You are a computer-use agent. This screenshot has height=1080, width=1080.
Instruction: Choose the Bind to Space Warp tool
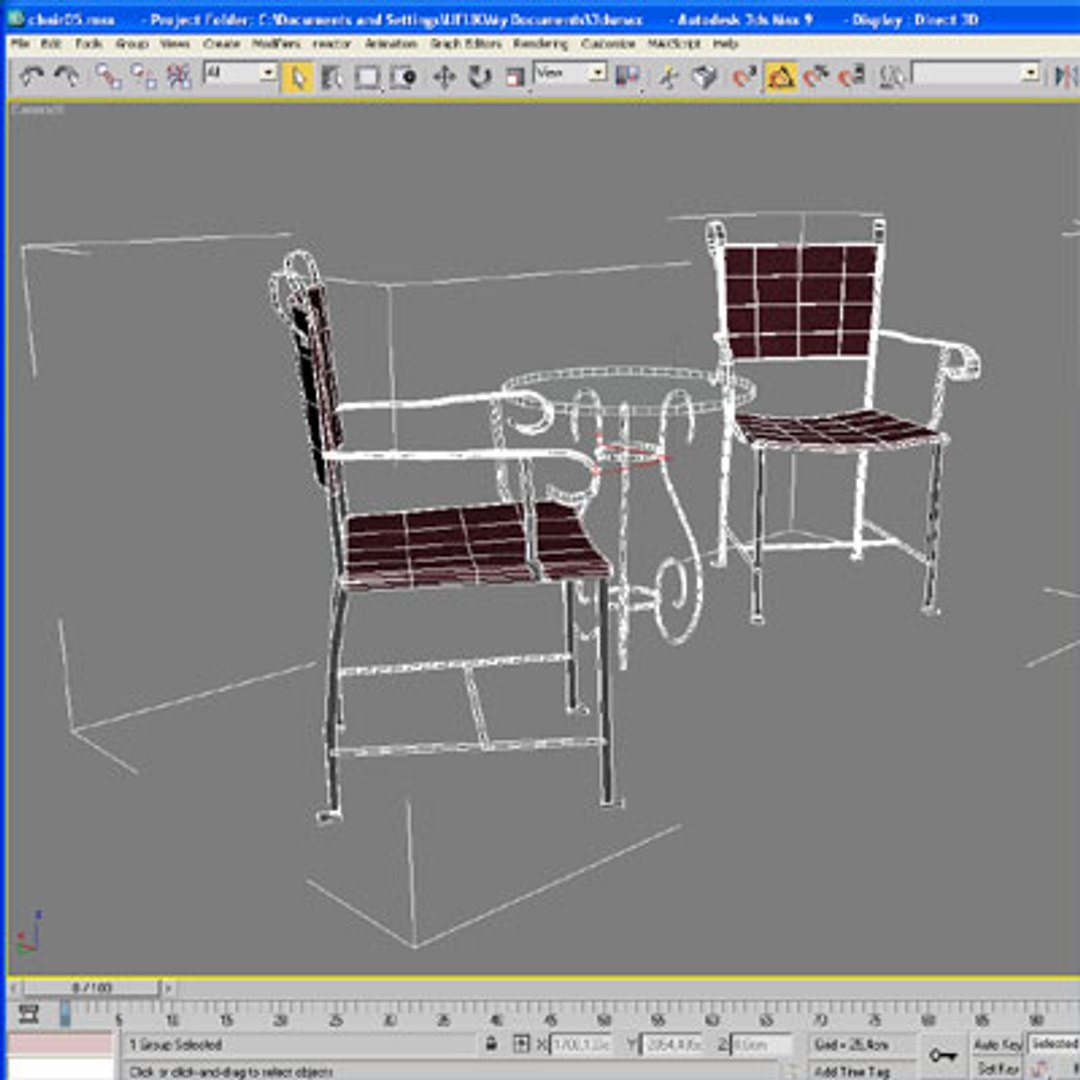point(179,76)
